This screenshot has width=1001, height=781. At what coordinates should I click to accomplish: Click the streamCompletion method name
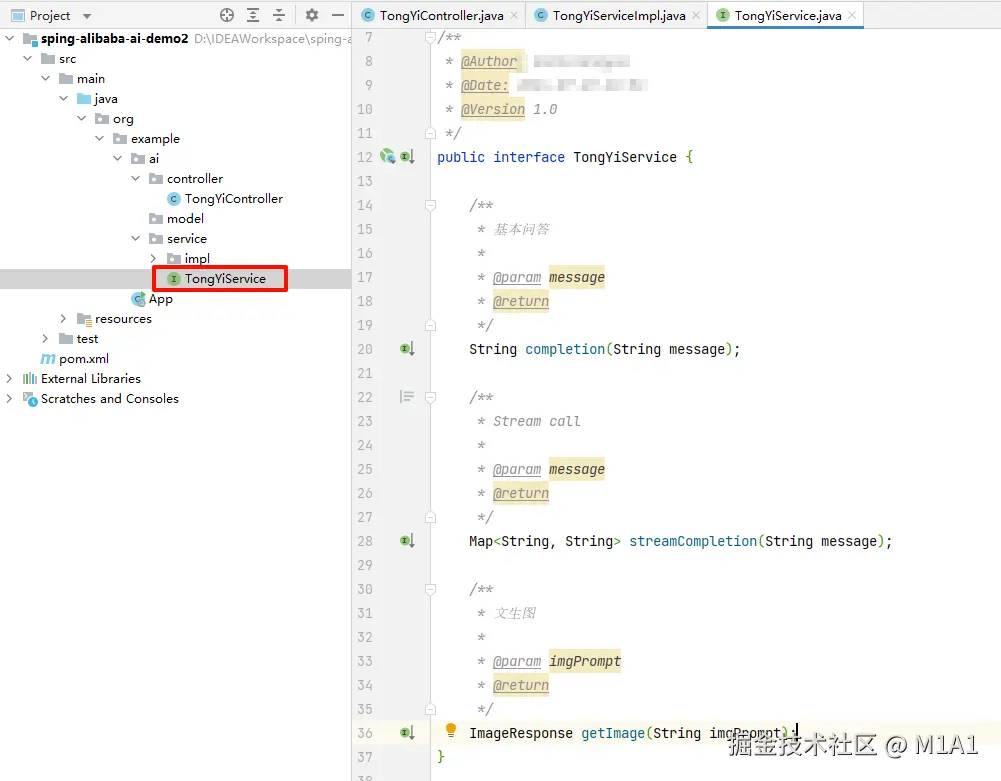pos(693,542)
